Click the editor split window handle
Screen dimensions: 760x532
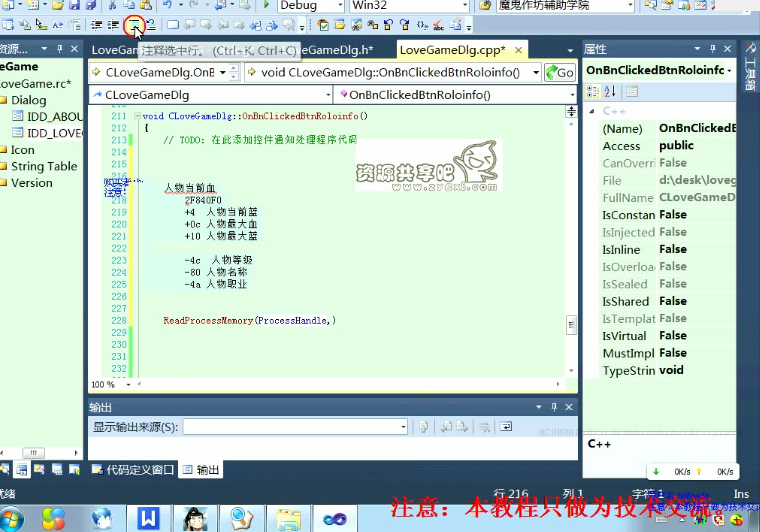click(571, 112)
